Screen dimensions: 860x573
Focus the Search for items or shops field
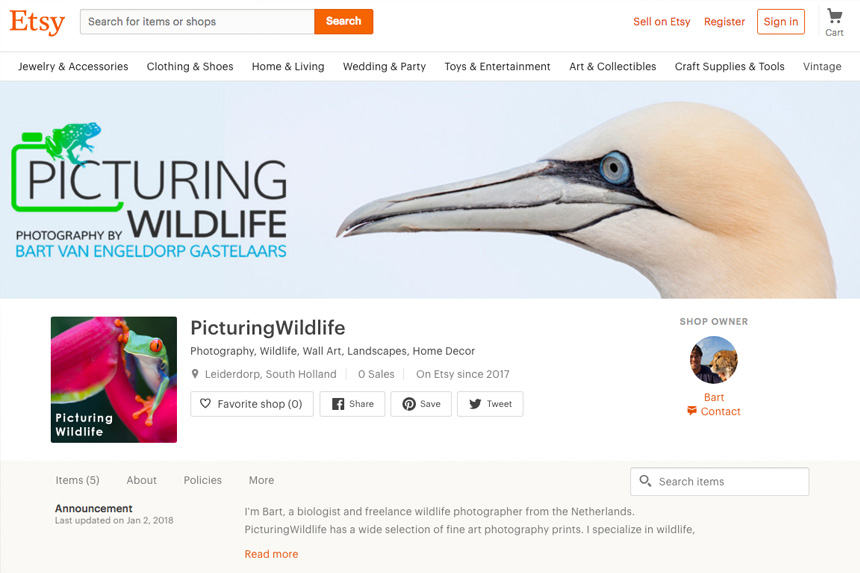197,21
